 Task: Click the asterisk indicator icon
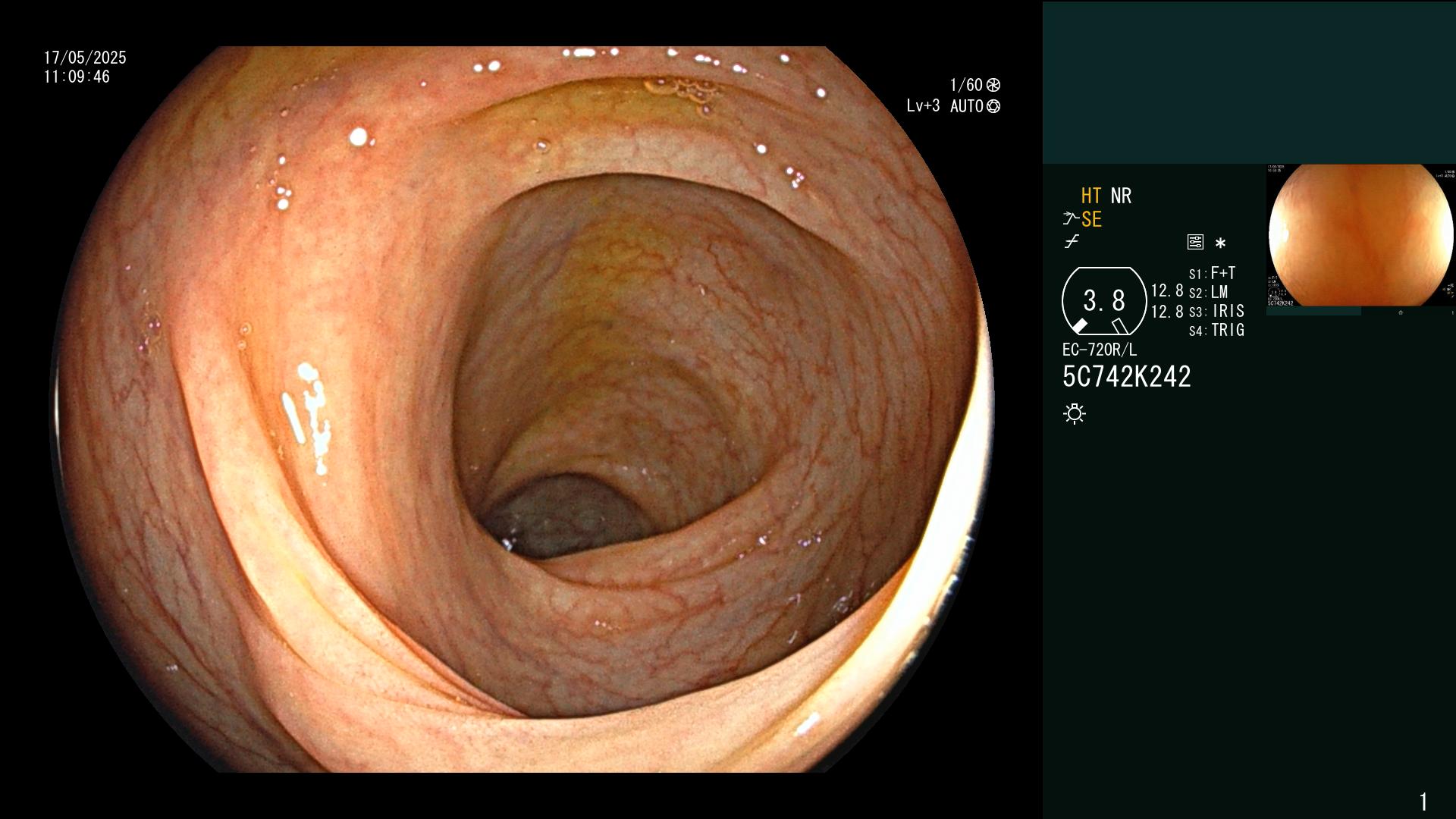1220,243
